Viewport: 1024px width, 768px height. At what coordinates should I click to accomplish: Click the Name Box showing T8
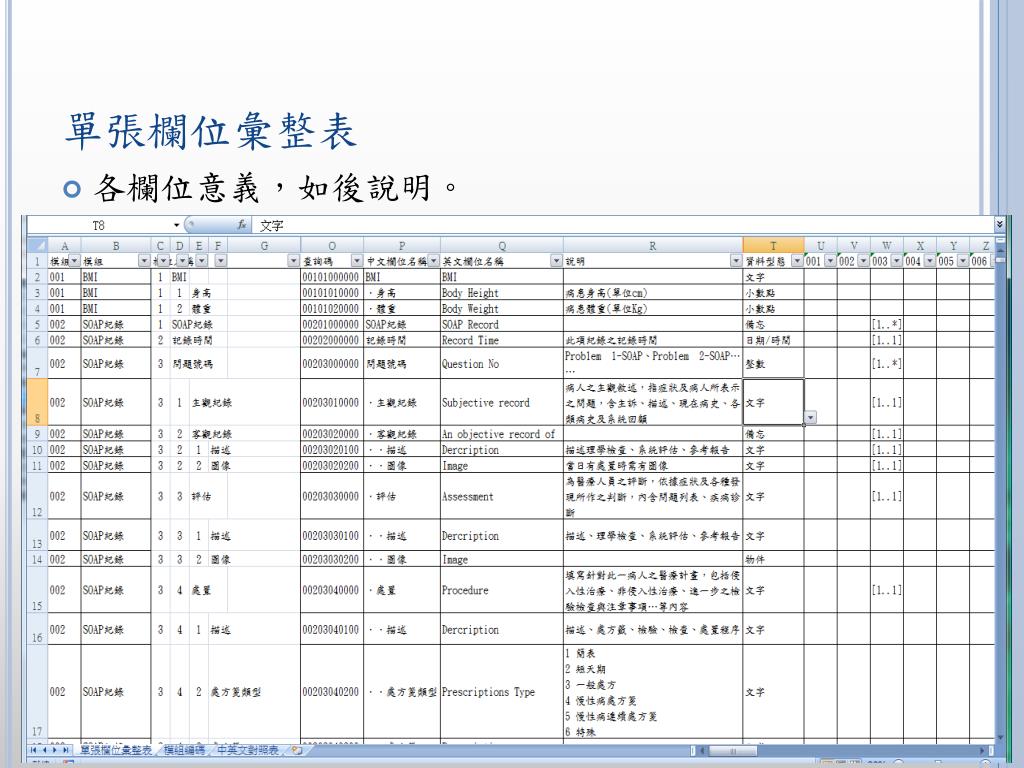(99, 225)
